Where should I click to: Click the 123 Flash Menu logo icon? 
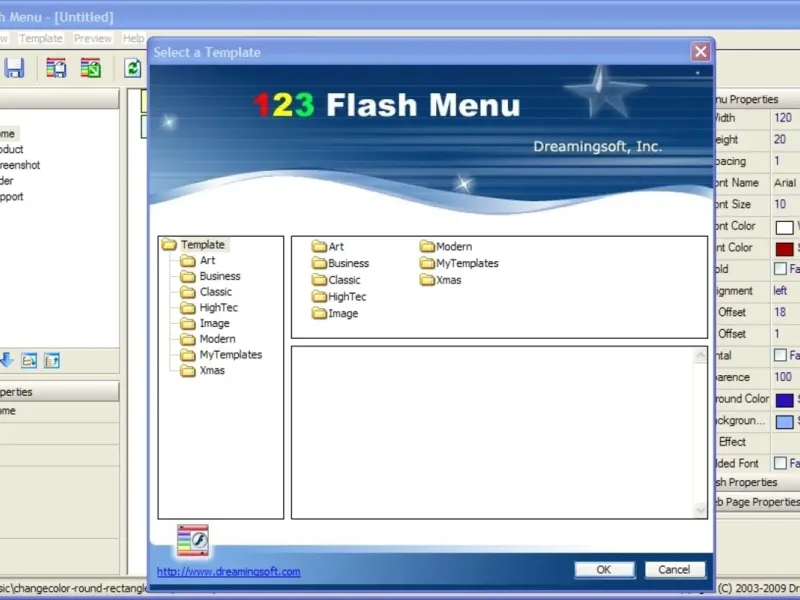(193, 540)
